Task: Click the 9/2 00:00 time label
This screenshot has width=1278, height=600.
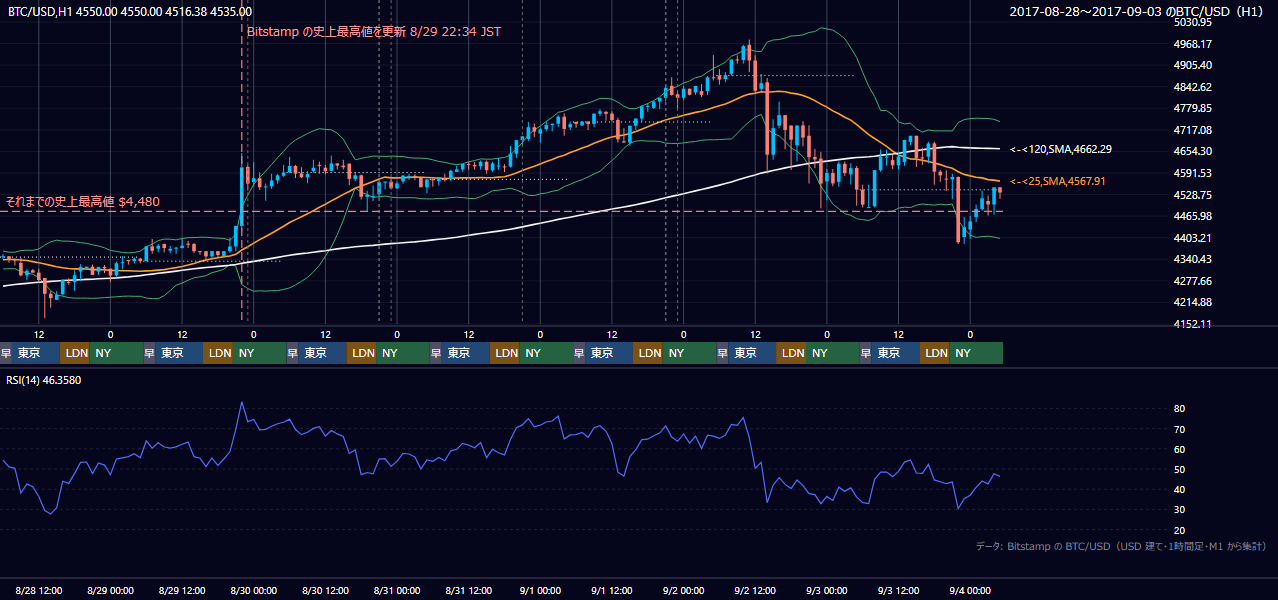Action: pos(684,590)
